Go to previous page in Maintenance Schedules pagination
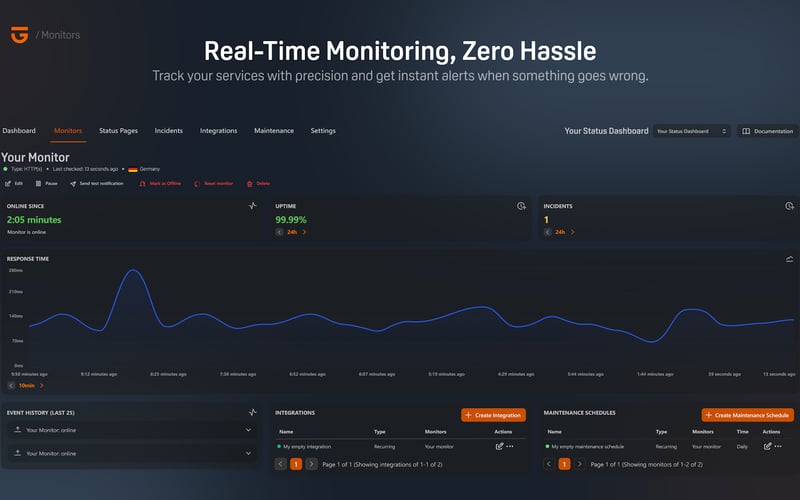This screenshot has height=500, width=800. click(549, 464)
